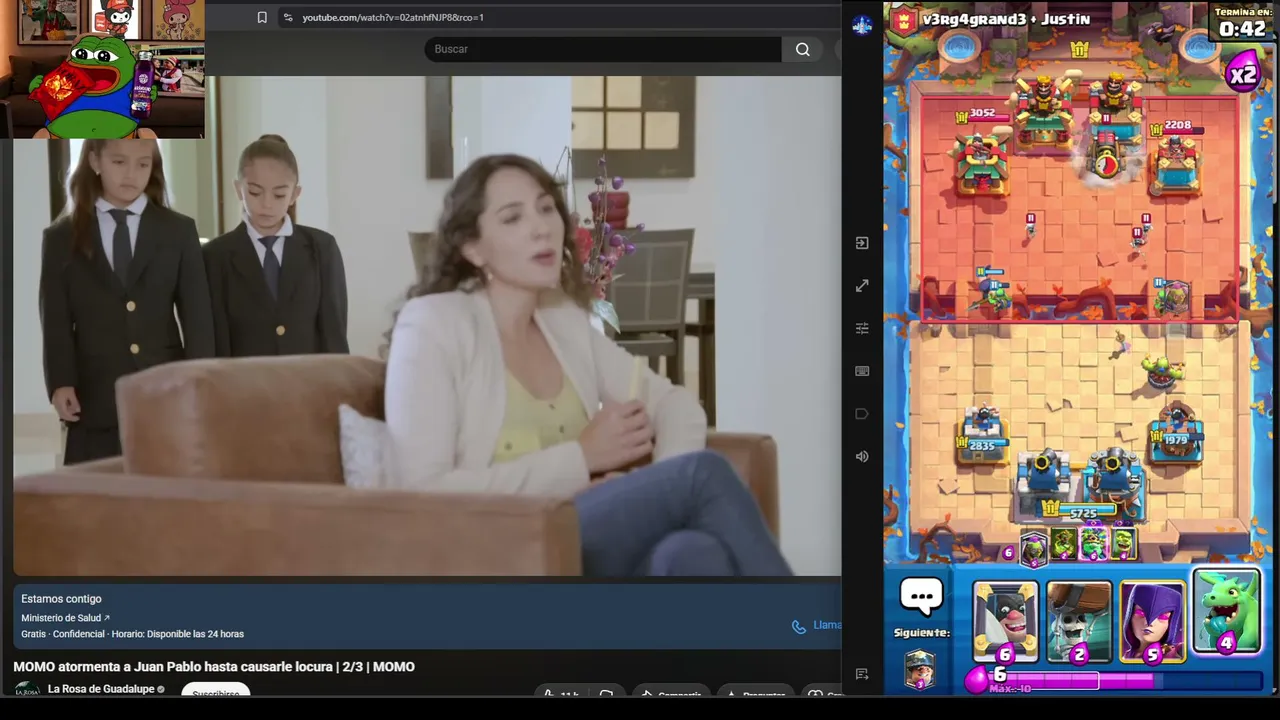Click the emulator tag-shaped sidebar icon

pyautogui.click(x=862, y=414)
